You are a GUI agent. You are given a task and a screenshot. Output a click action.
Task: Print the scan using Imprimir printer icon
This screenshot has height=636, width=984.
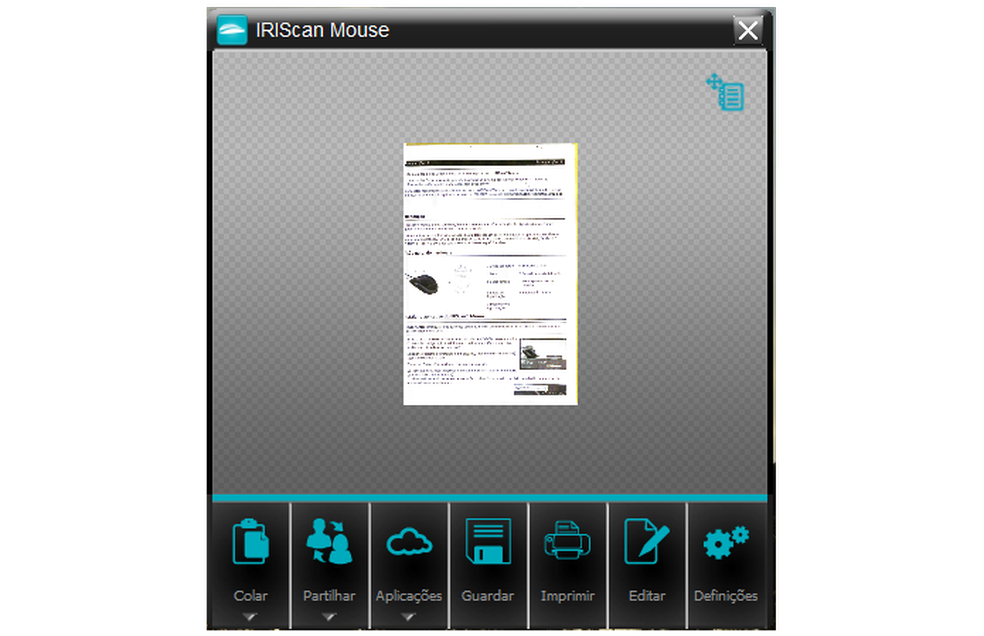(x=567, y=541)
